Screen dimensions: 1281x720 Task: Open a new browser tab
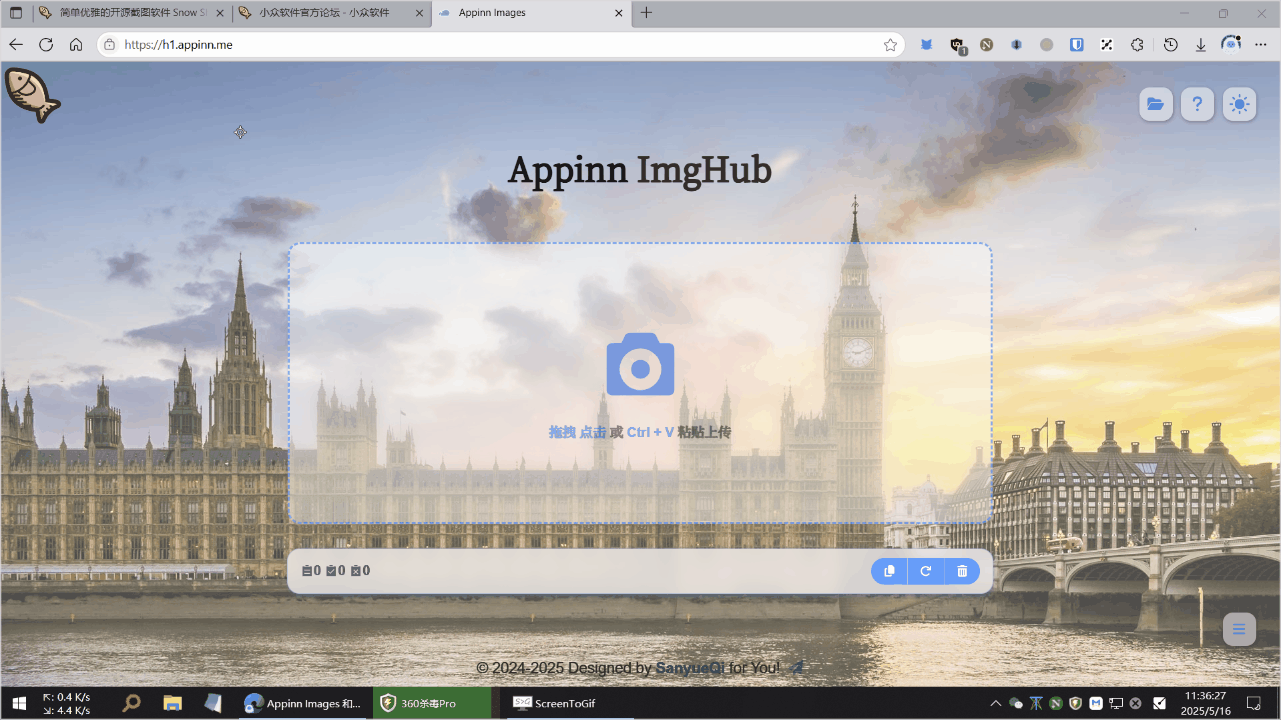tap(646, 13)
